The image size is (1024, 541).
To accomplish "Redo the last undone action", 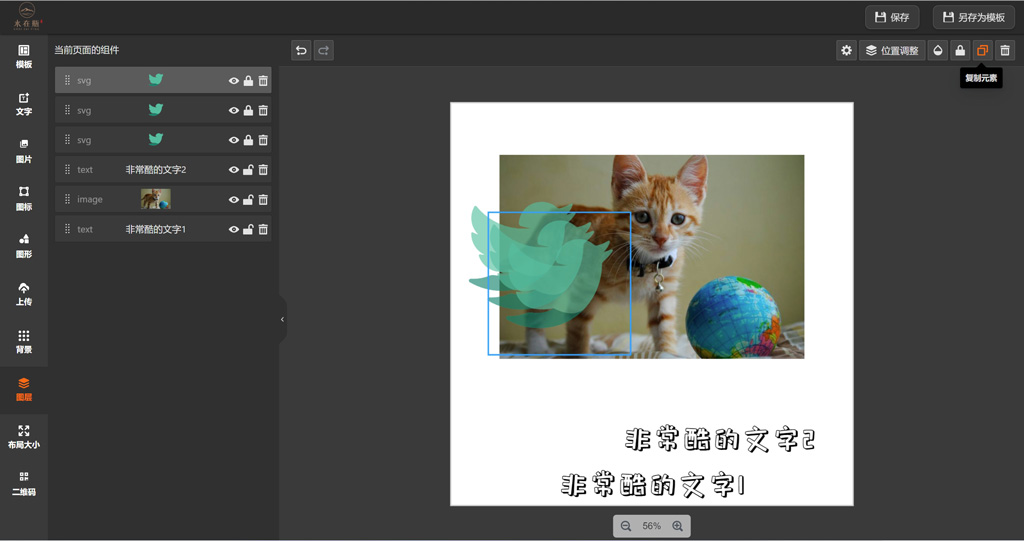I will pyautogui.click(x=323, y=50).
